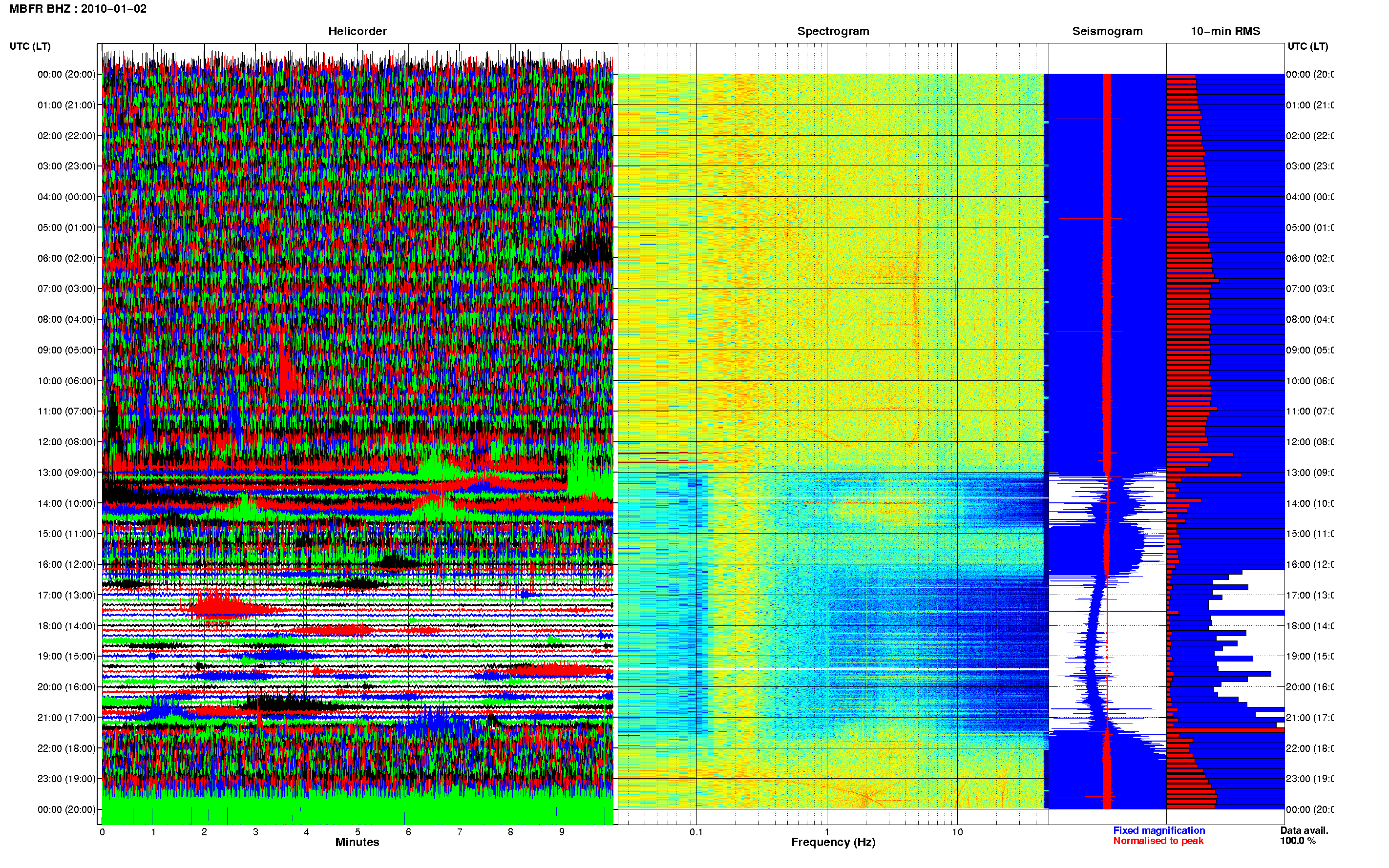Click left time label '12:00 (08:00)'
1389x868 pixels.
[x=66, y=442]
